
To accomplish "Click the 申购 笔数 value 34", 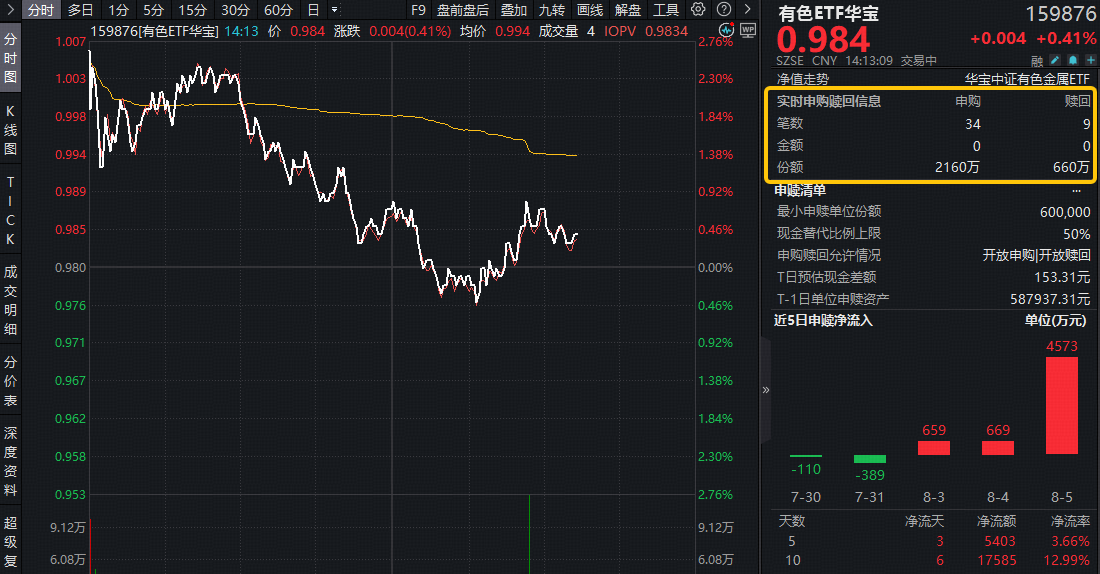I will [972, 124].
